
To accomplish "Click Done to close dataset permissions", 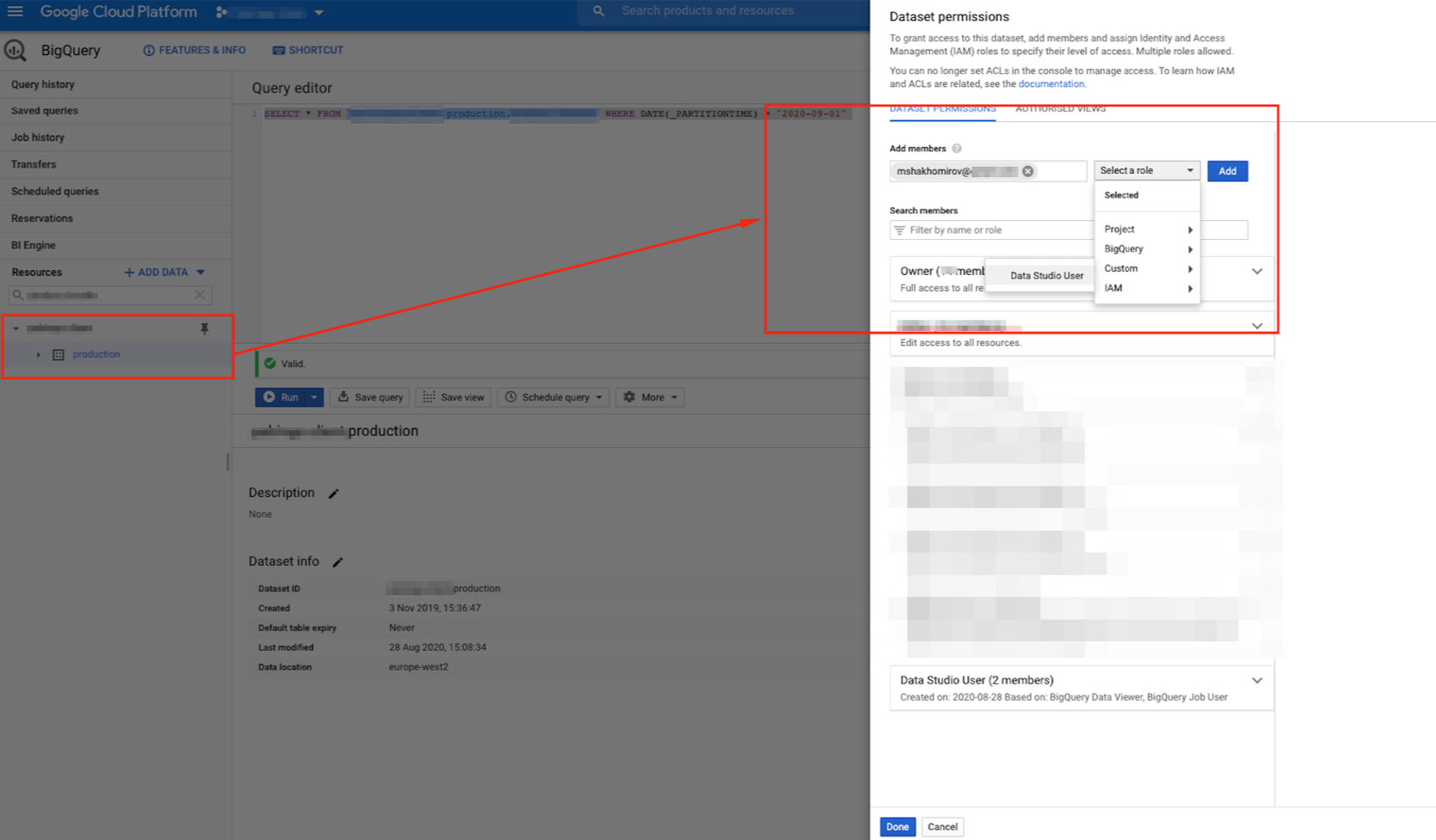I will tap(897, 827).
